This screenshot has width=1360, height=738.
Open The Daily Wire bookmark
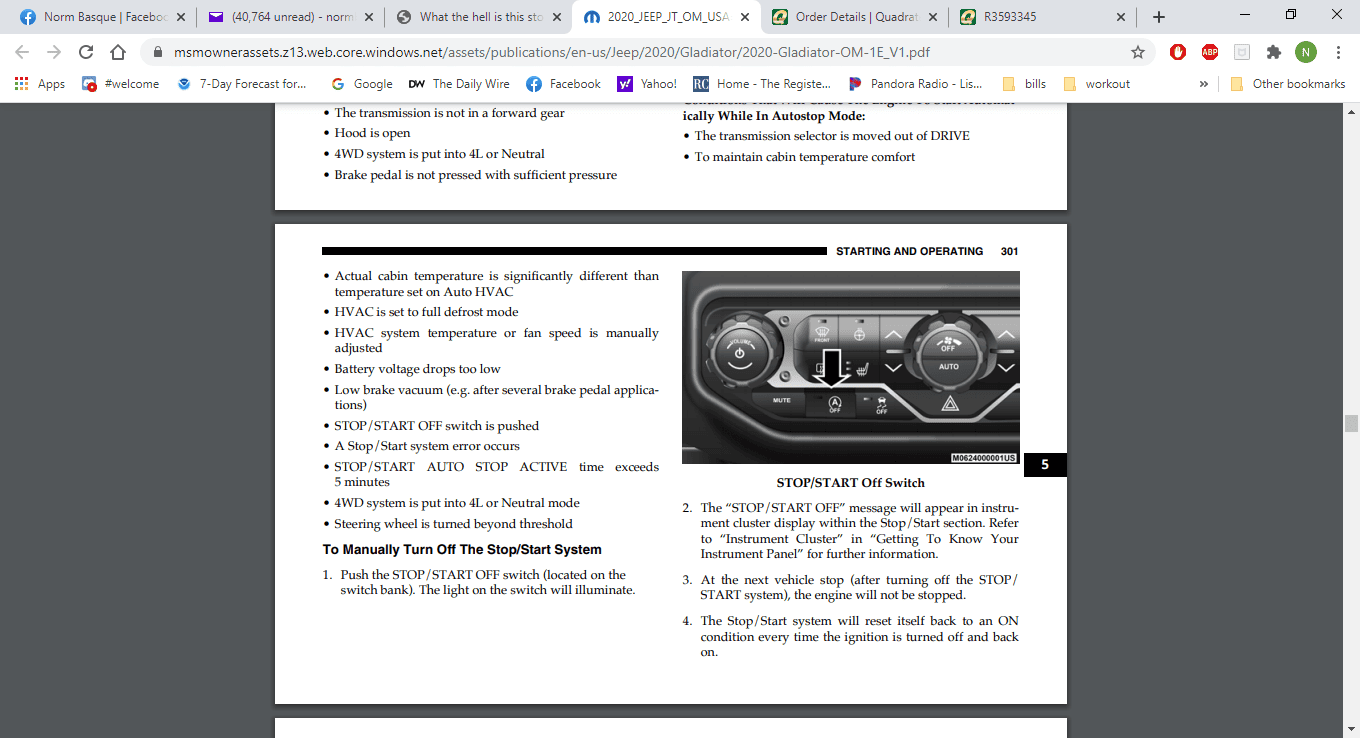pos(459,84)
